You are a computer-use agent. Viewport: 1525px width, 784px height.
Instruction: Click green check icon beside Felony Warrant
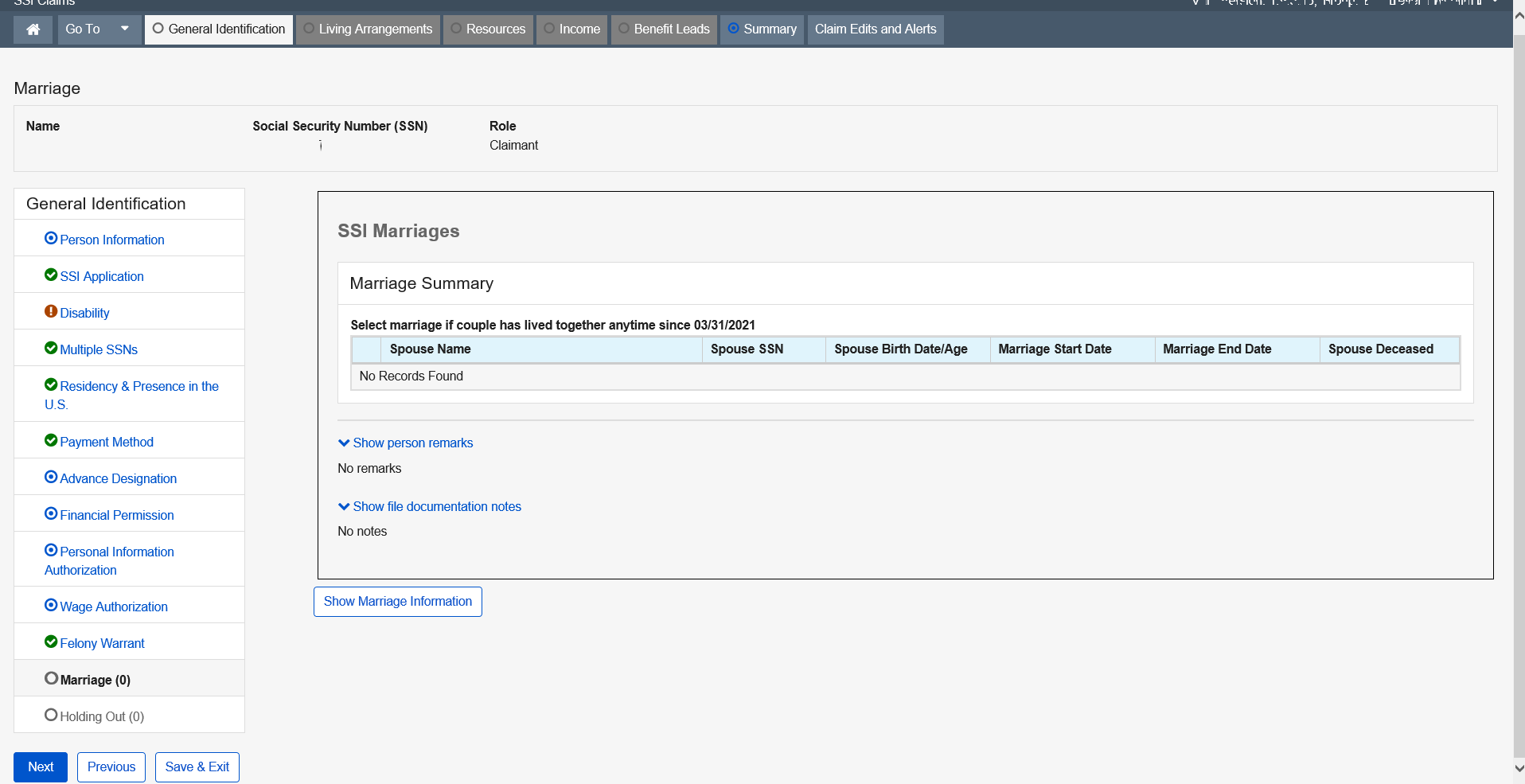point(51,642)
